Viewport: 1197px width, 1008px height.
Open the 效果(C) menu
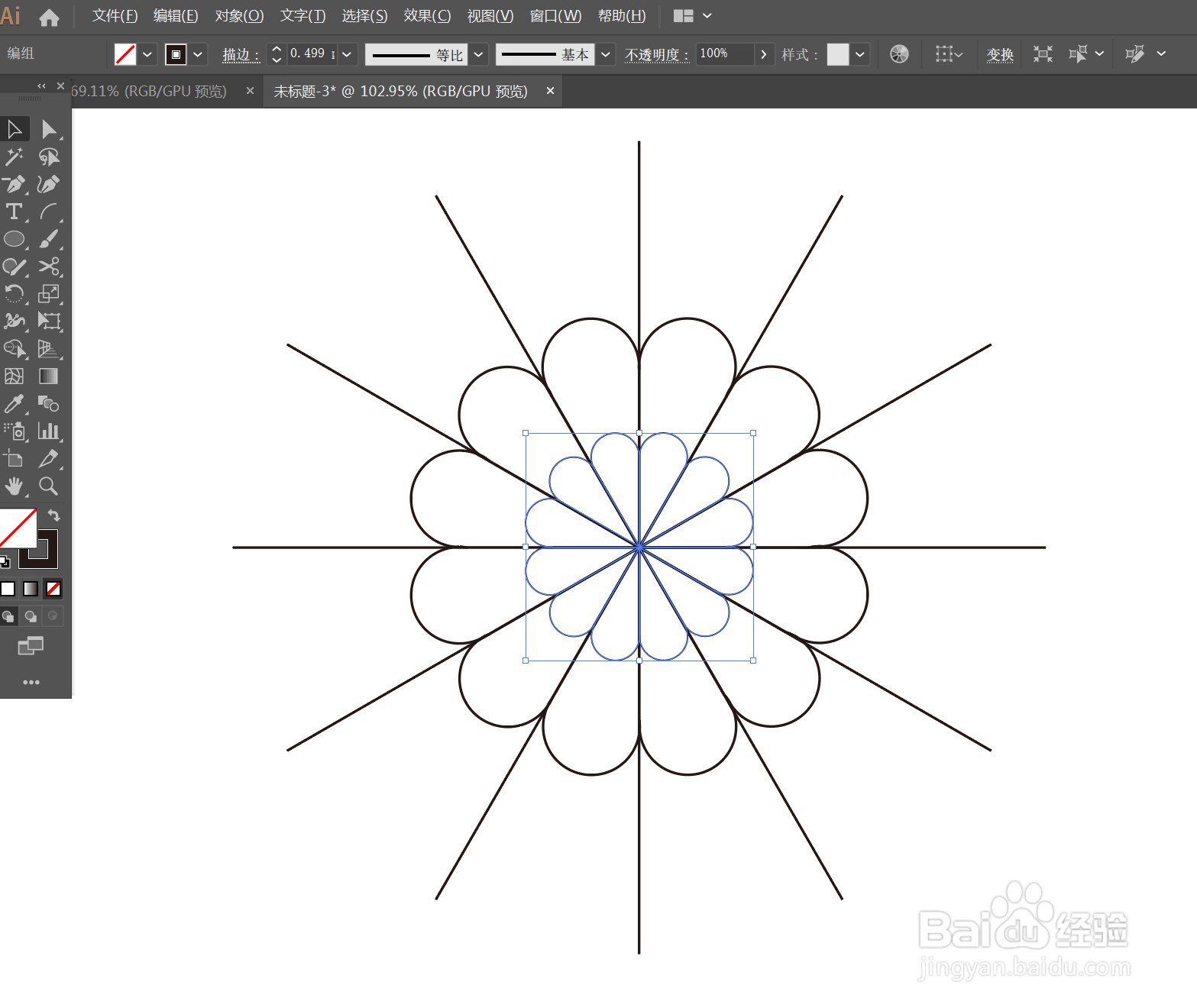427,16
